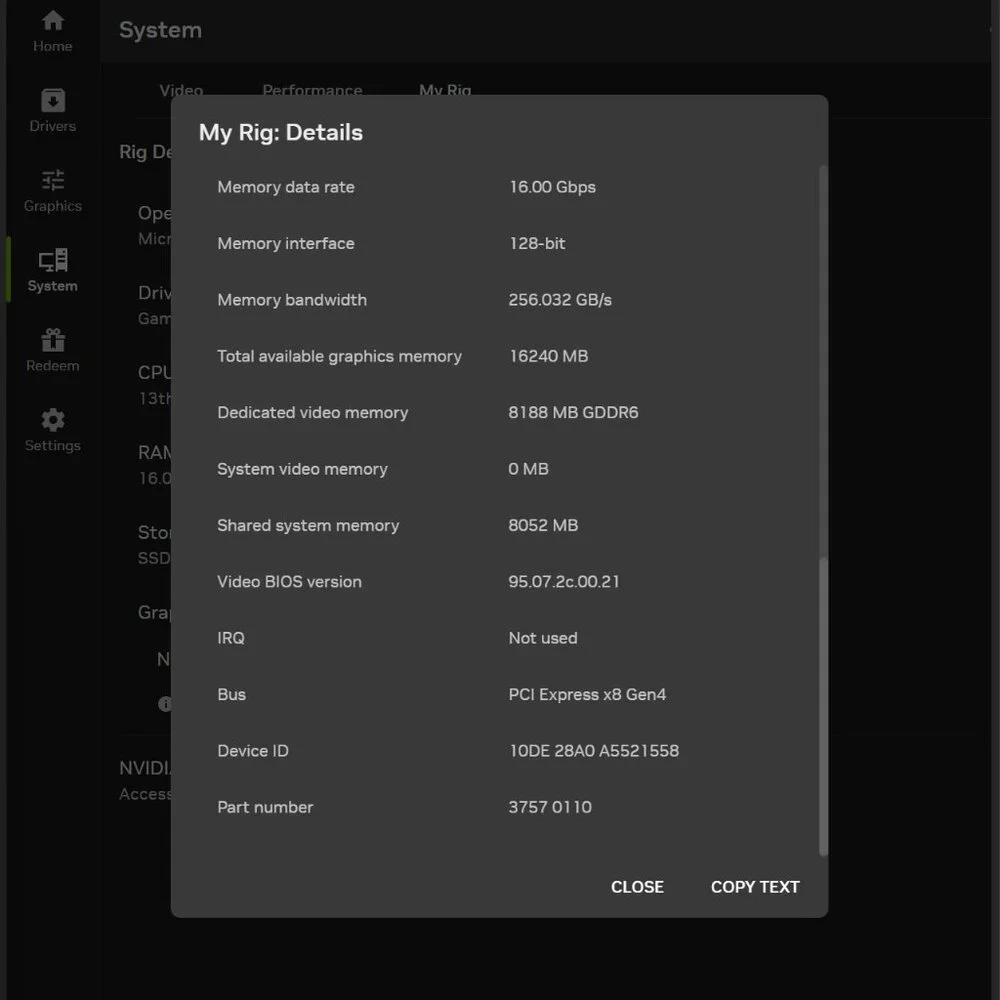Image resolution: width=1000 pixels, height=1000 pixels.
Task: Click the COPY TEXT button
Action: point(754,886)
